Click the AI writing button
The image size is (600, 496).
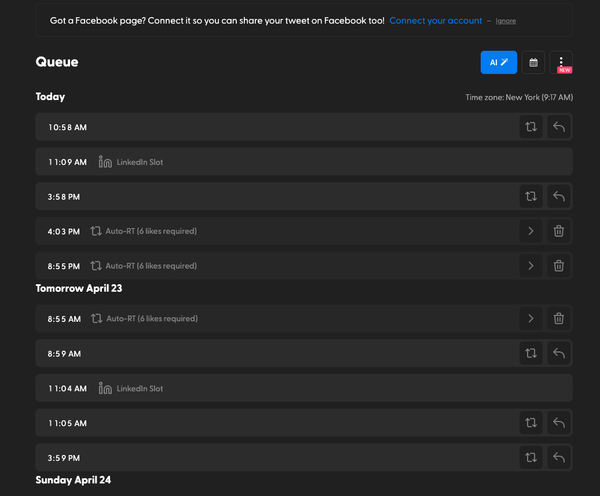pos(498,62)
